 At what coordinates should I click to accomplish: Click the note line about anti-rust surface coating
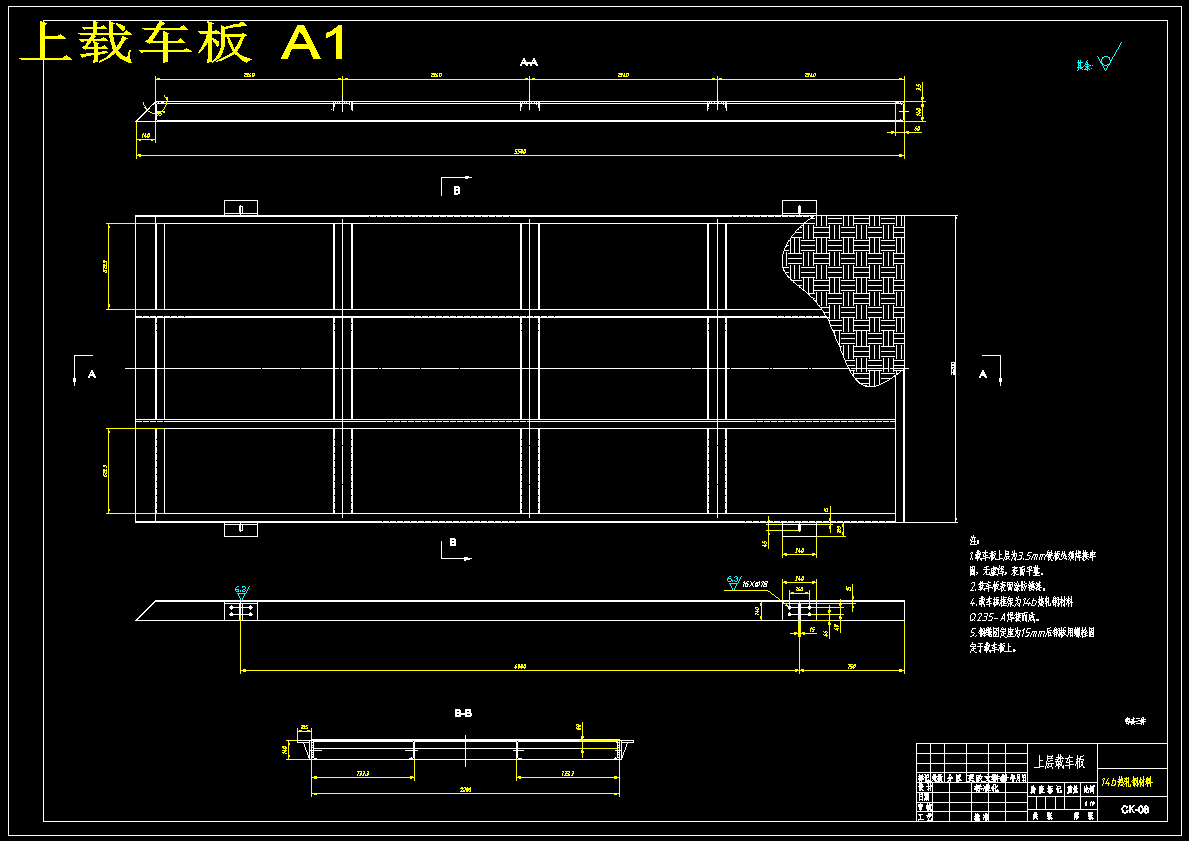pyautogui.click(x=1008, y=586)
